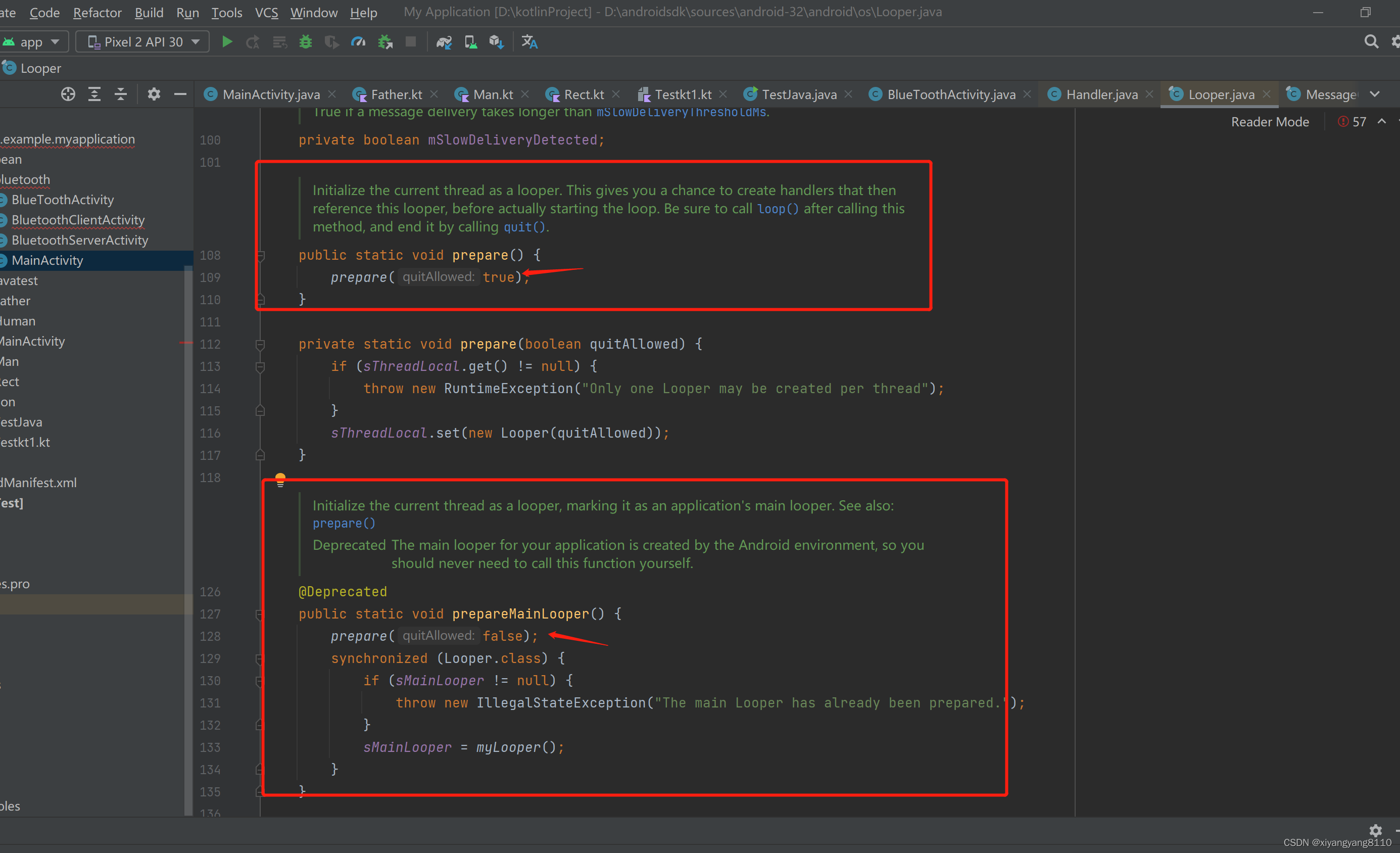
Task: Run the app with green play button
Action: (x=227, y=42)
